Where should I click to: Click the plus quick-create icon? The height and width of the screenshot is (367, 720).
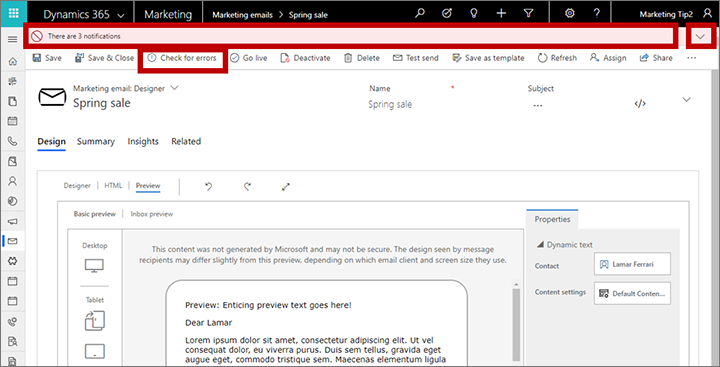point(501,14)
